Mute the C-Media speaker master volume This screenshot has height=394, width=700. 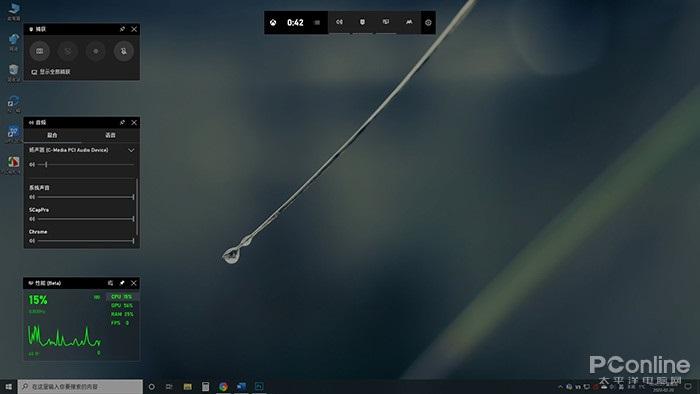32,165
